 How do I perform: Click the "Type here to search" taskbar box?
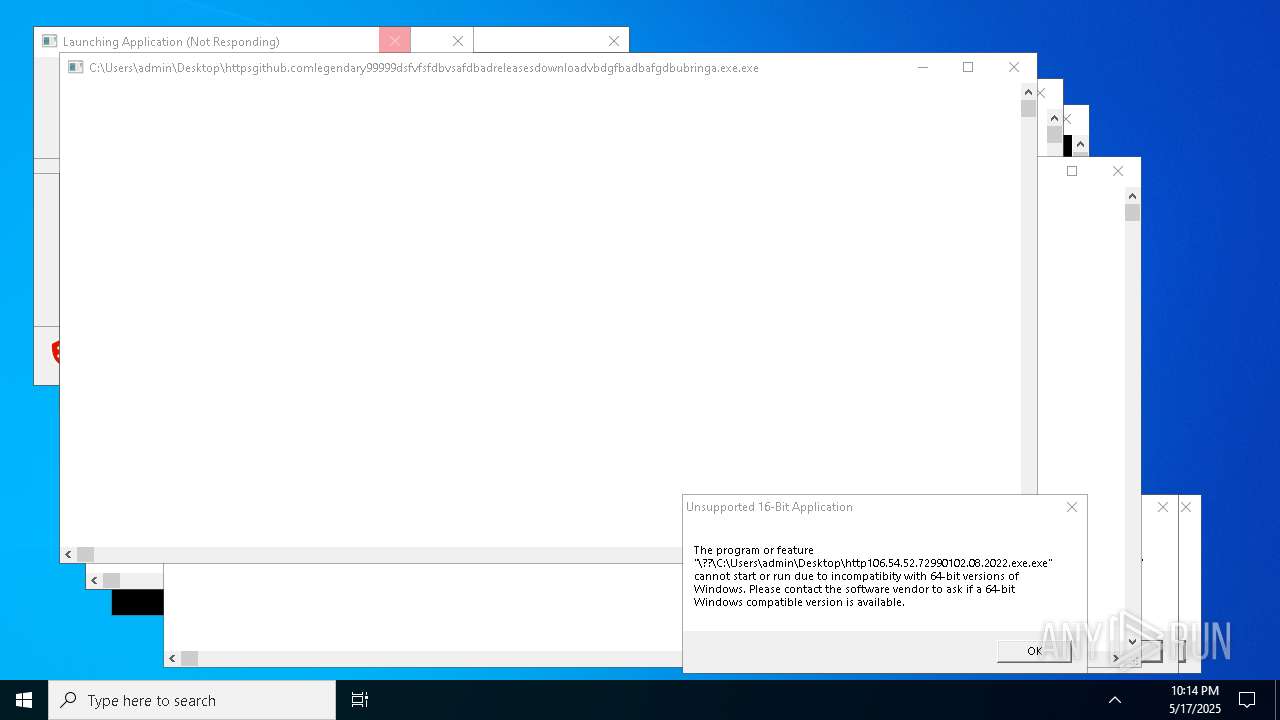point(192,700)
